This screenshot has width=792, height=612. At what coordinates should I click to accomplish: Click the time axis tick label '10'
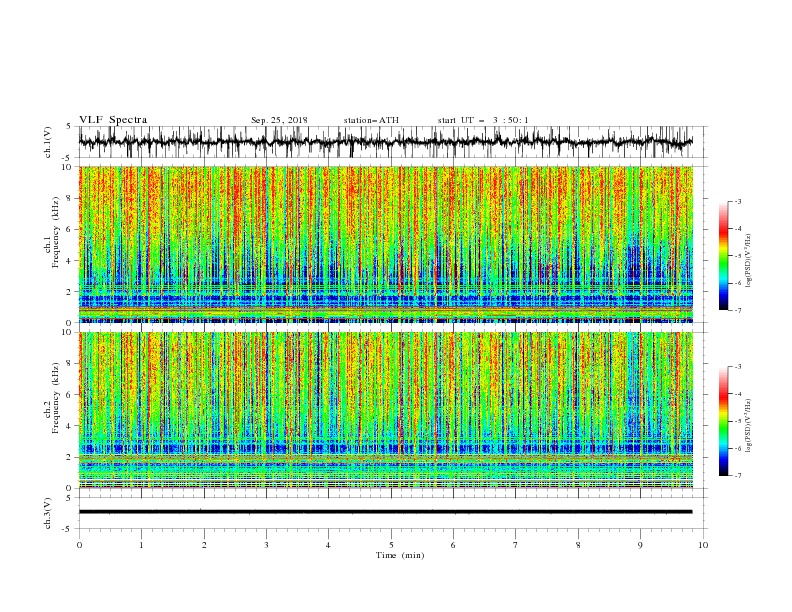[703, 545]
